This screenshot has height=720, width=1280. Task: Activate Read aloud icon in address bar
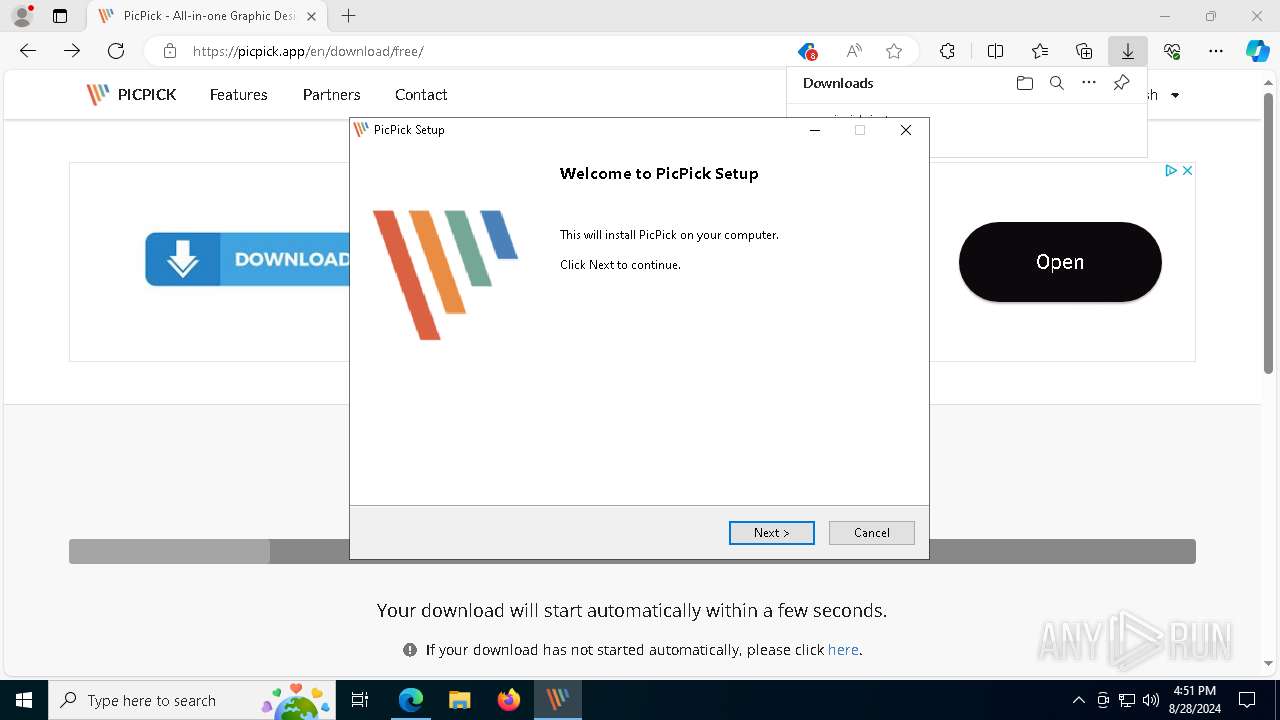point(854,51)
